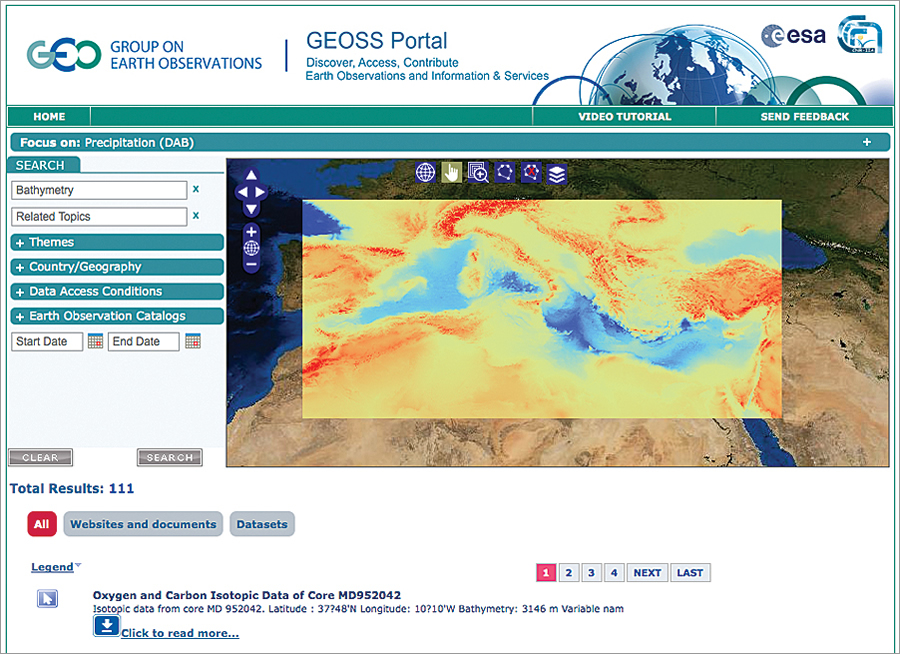Expand the Themes section
The height and width of the screenshot is (654, 900).
pyautogui.click(x=117, y=242)
